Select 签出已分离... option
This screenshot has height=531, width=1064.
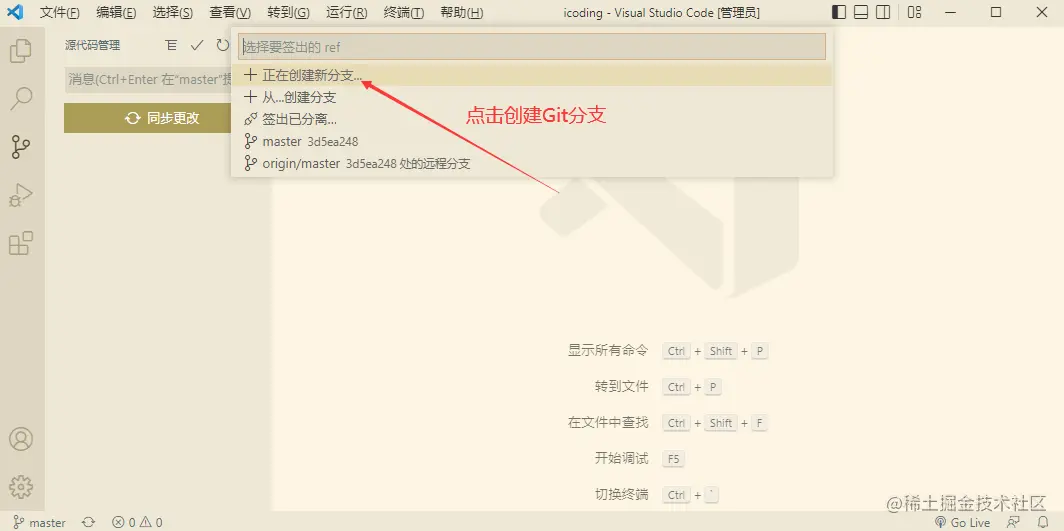point(531,119)
